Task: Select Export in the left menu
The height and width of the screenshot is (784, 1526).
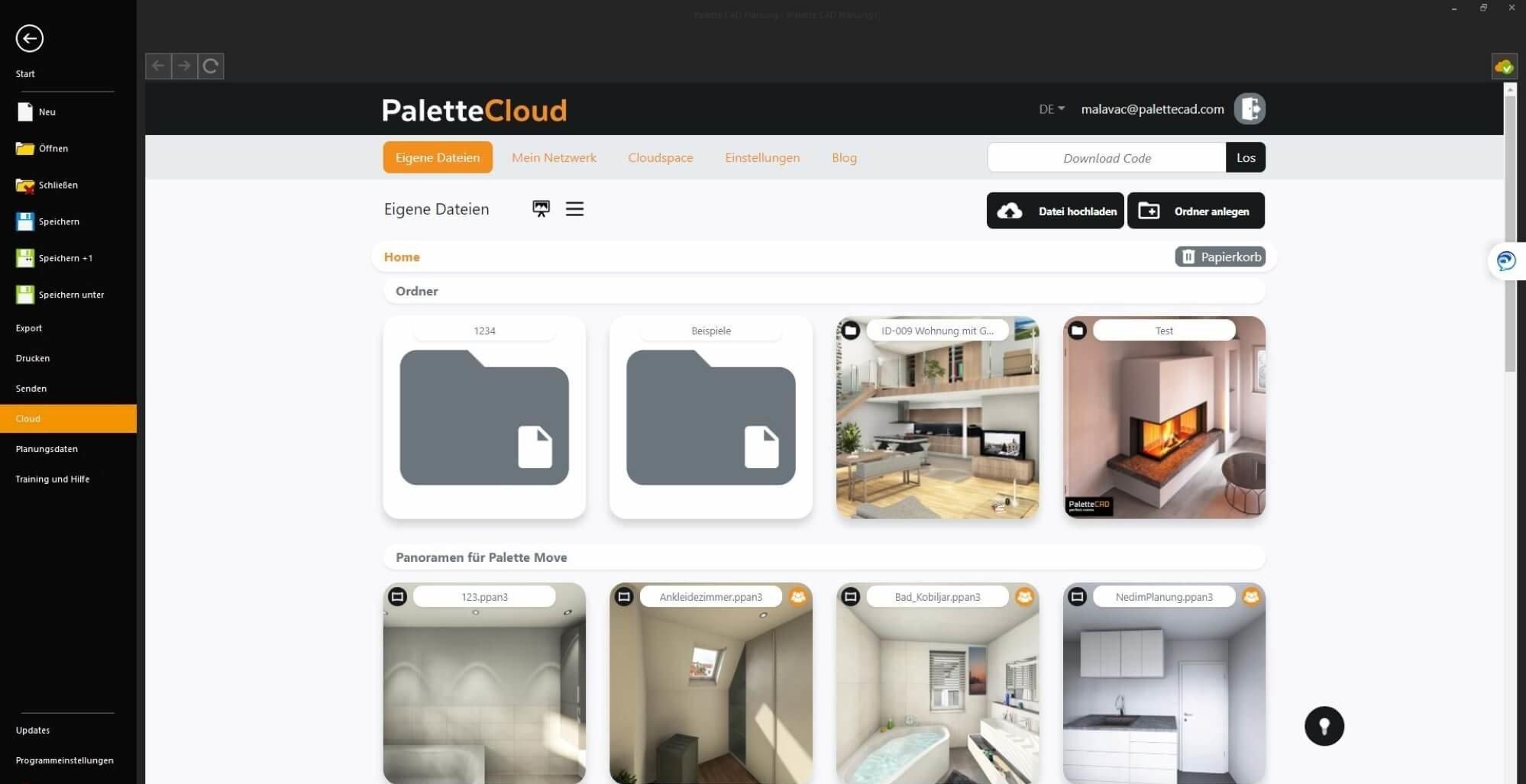Action: pos(29,328)
